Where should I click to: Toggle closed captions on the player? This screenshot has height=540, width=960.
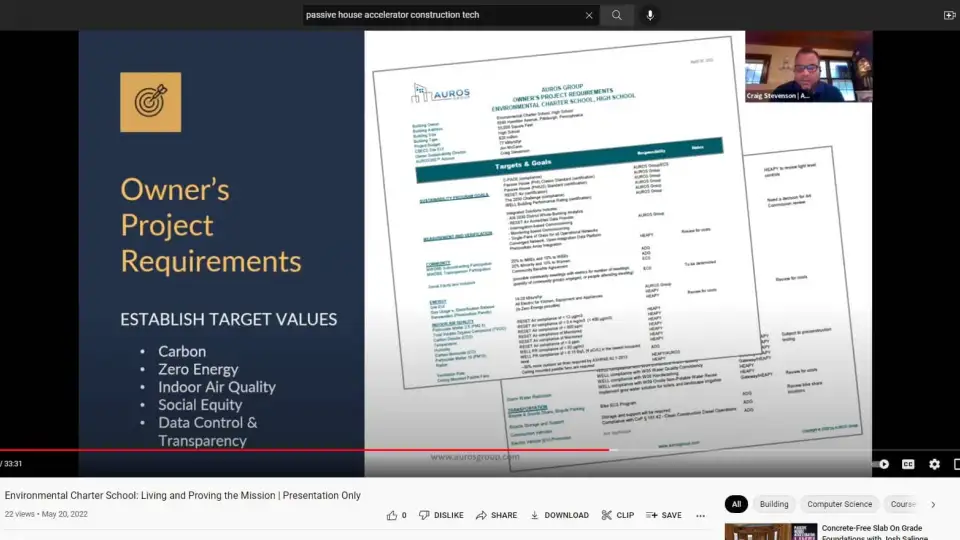click(908, 464)
